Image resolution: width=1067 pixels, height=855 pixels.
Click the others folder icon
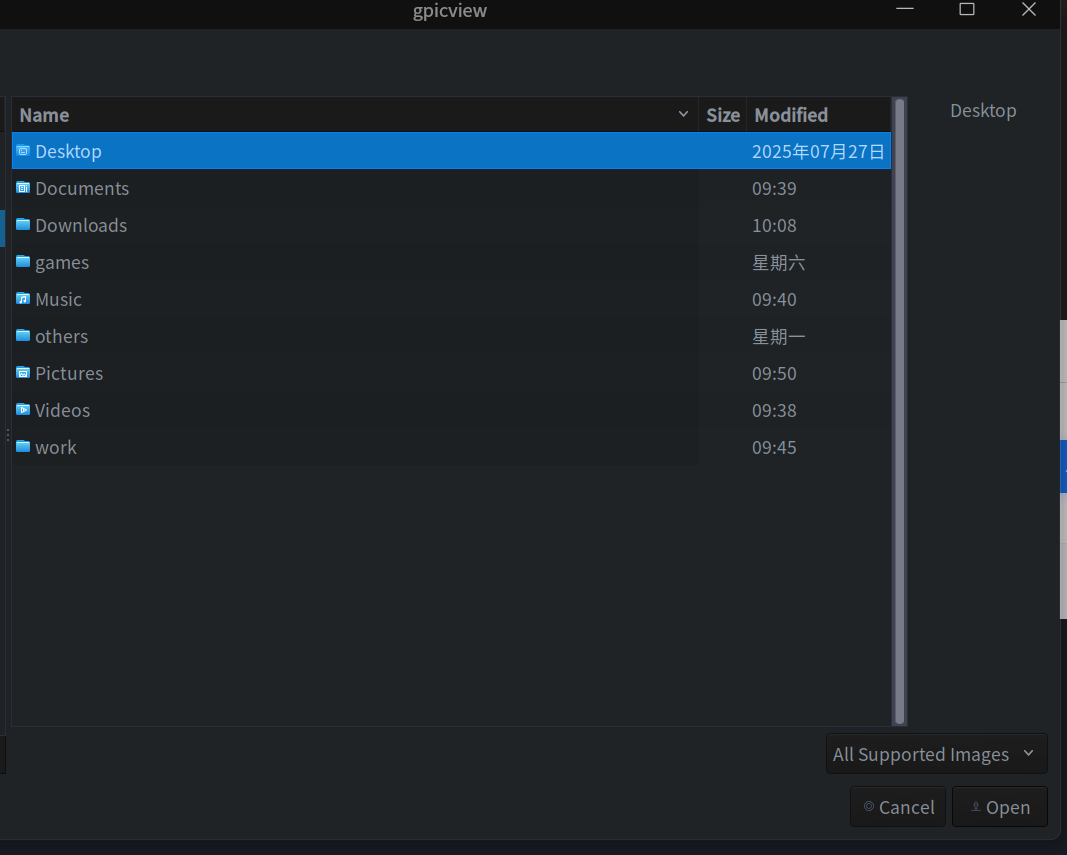click(23, 335)
